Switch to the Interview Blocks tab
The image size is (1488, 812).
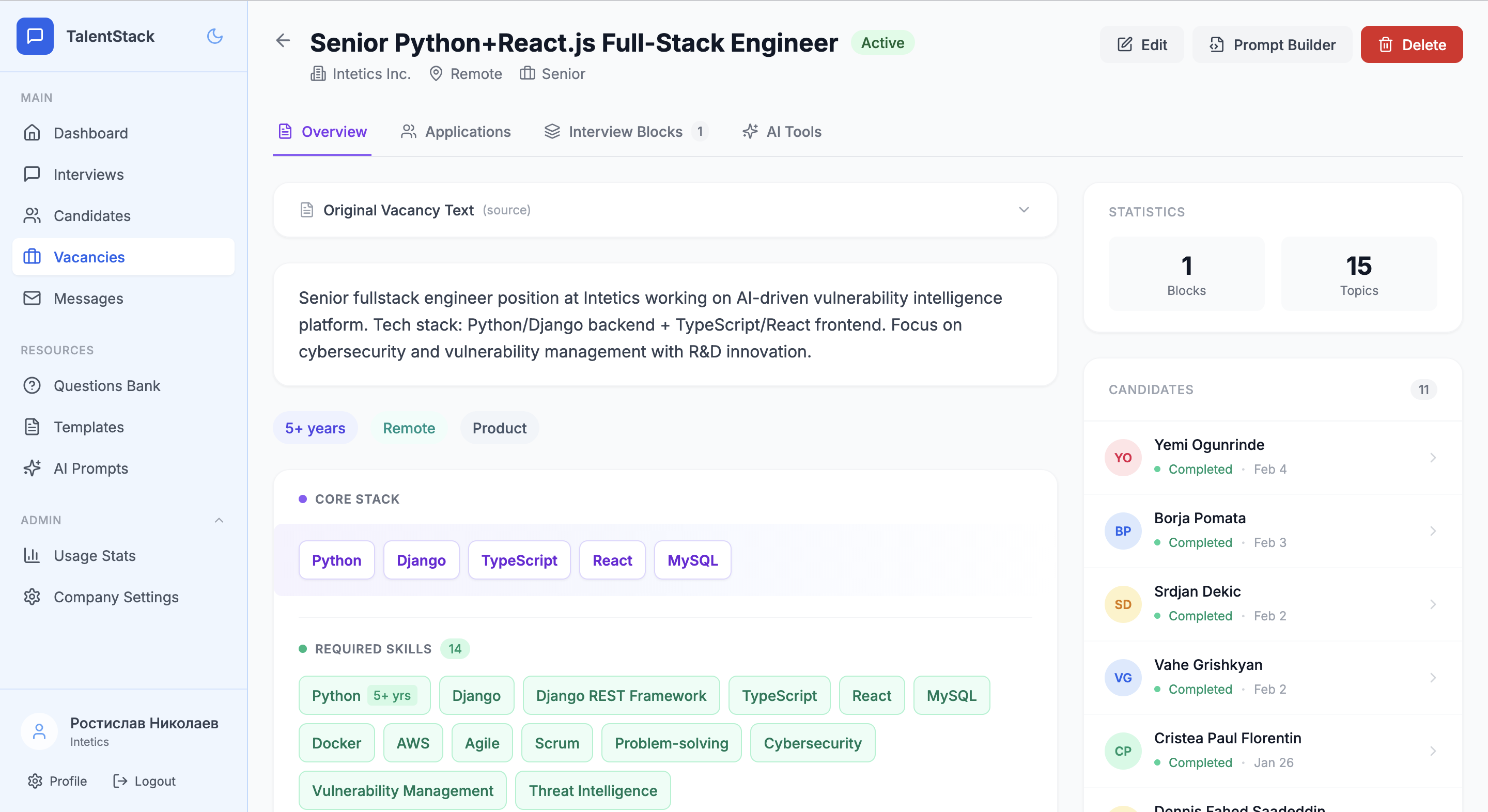point(625,132)
